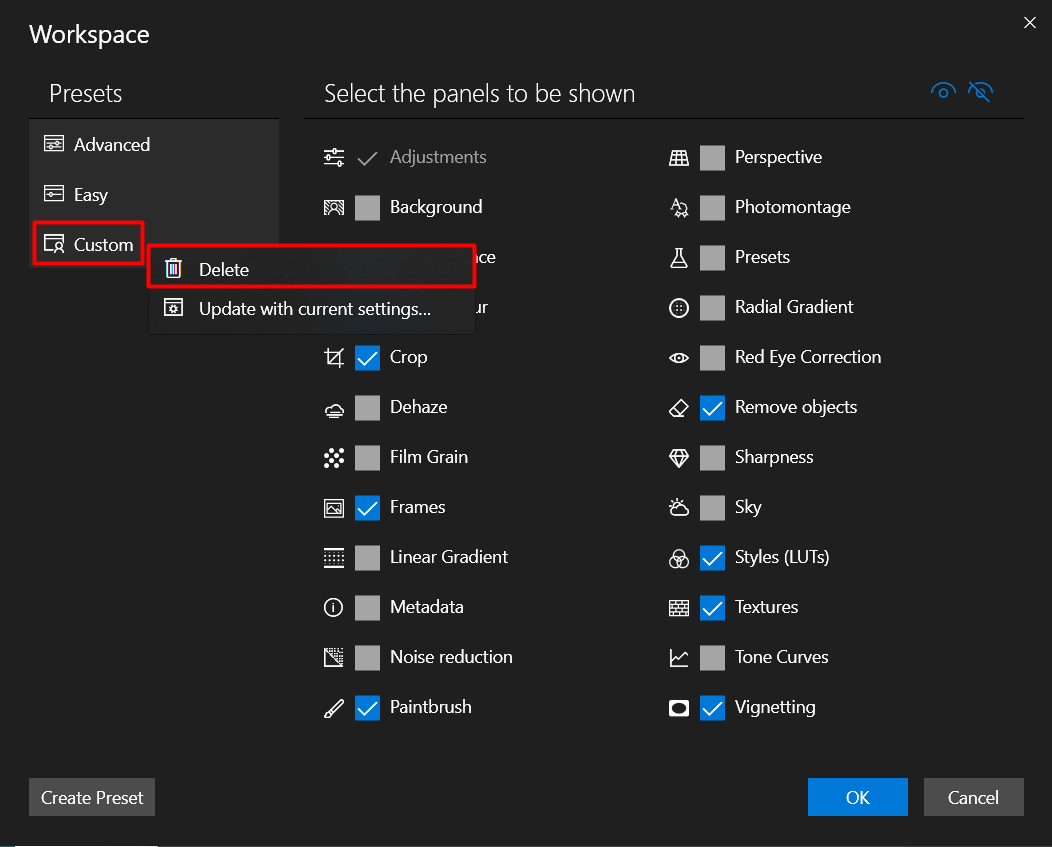Enable the Linear Gradient checkbox

pos(367,558)
